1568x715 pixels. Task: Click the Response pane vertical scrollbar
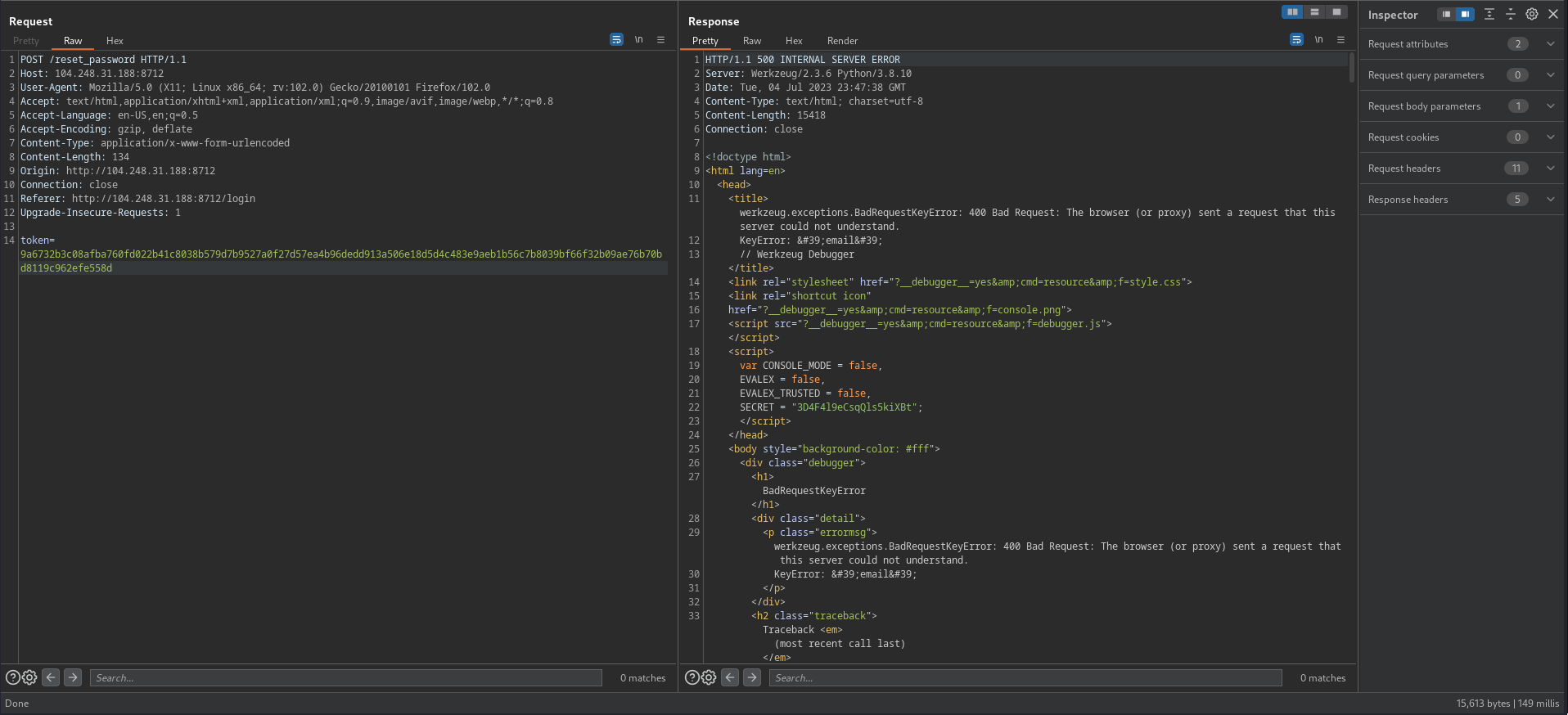[1352, 68]
